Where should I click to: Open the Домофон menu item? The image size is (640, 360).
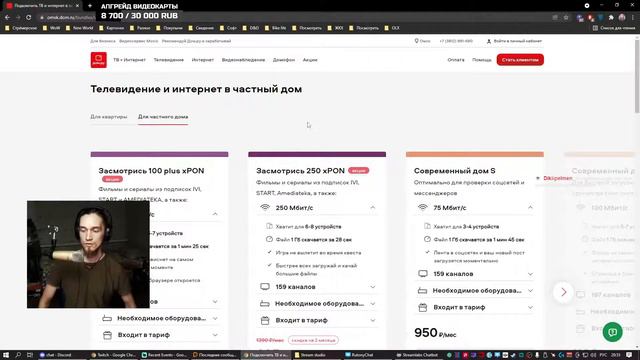pyautogui.click(x=284, y=60)
